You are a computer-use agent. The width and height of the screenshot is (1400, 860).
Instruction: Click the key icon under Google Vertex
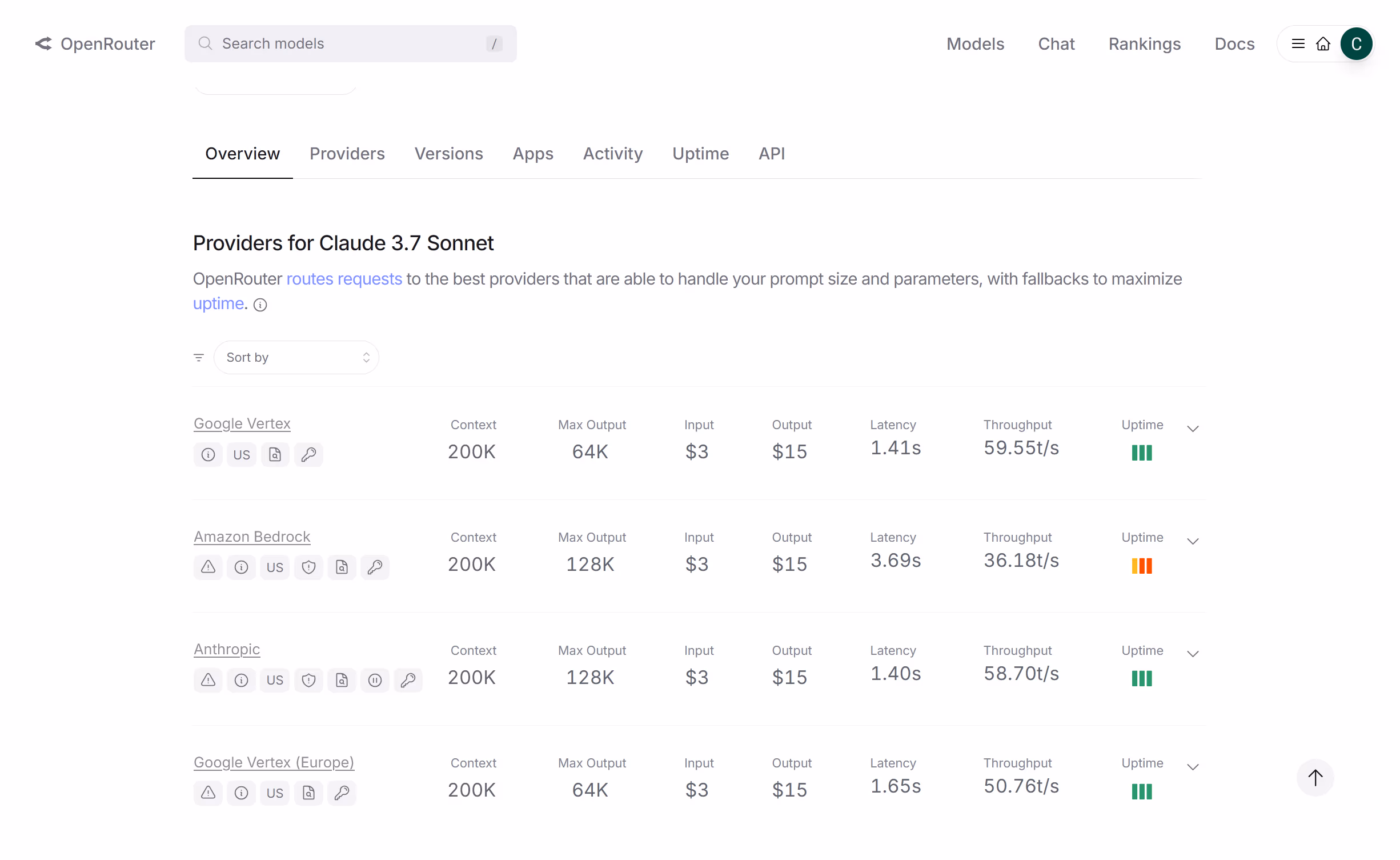point(308,455)
